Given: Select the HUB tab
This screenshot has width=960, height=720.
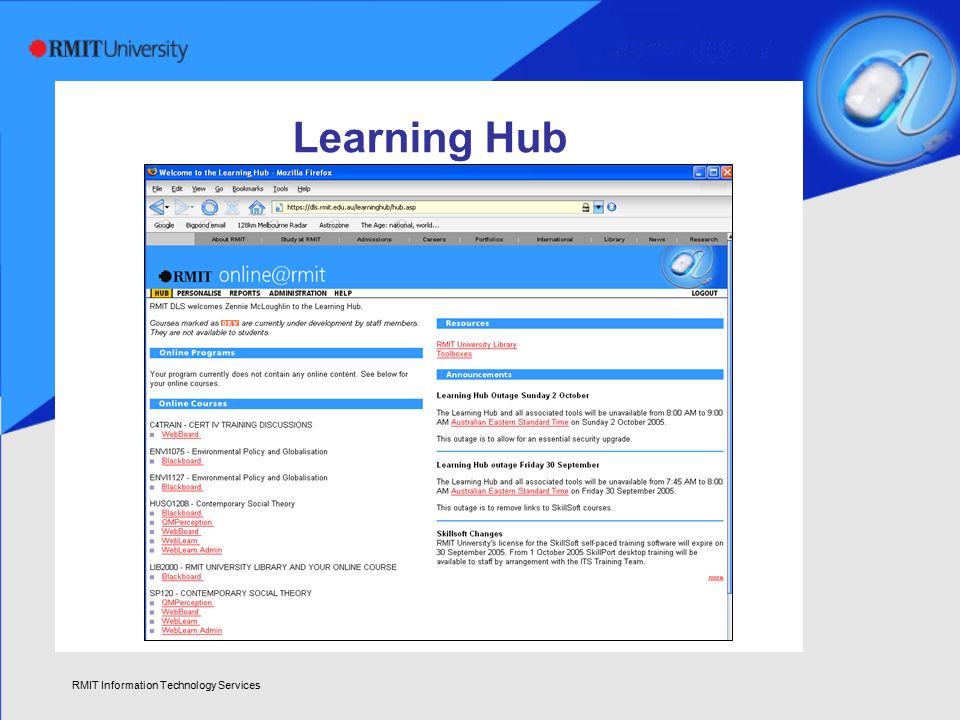Looking at the screenshot, I should tap(161, 293).
